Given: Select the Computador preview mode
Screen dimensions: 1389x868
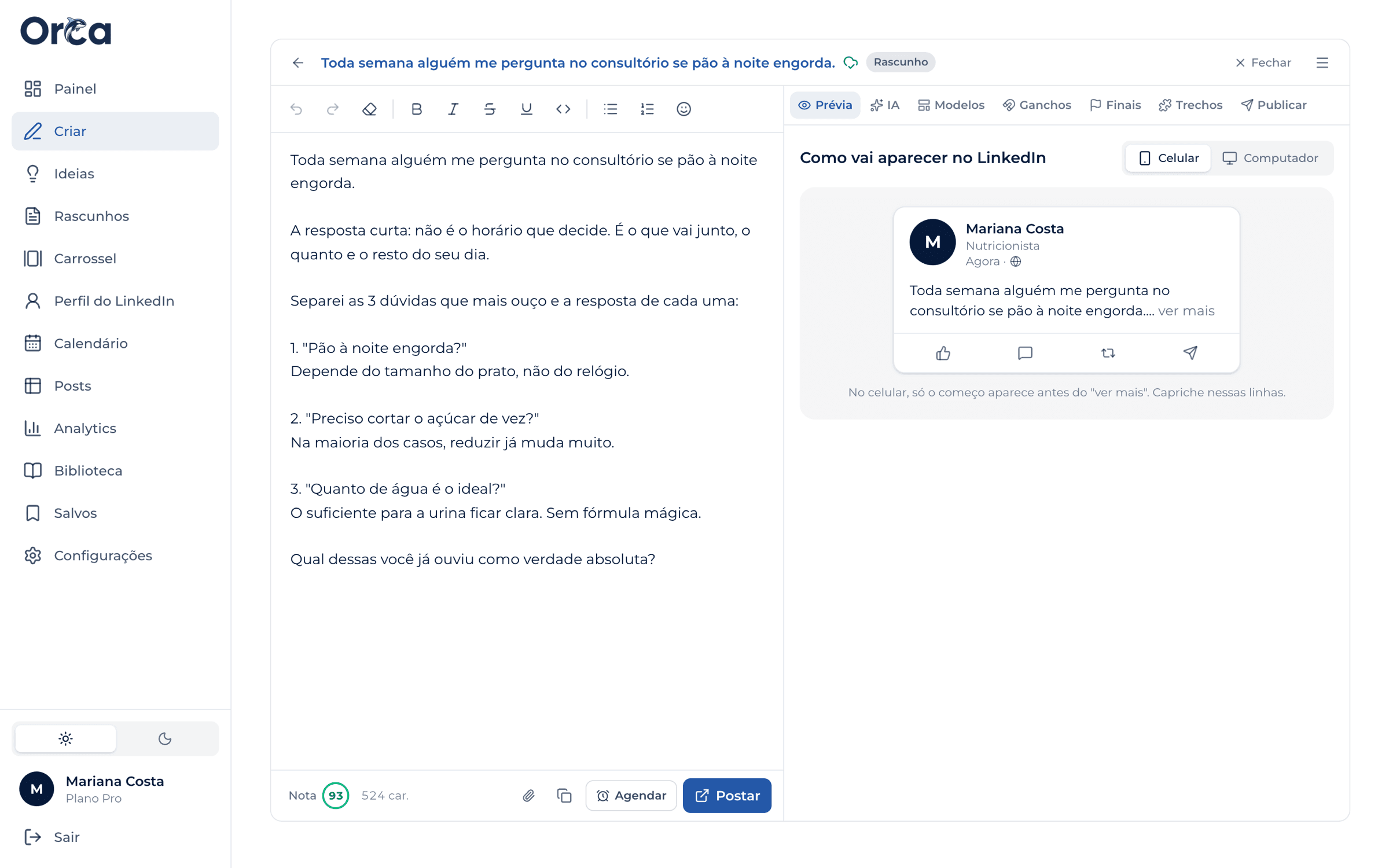Looking at the screenshot, I should 1270,158.
